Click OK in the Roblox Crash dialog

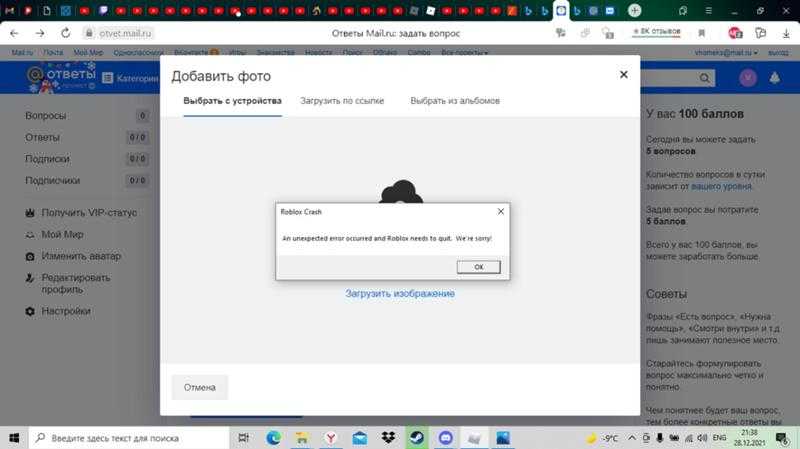pos(478,267)
